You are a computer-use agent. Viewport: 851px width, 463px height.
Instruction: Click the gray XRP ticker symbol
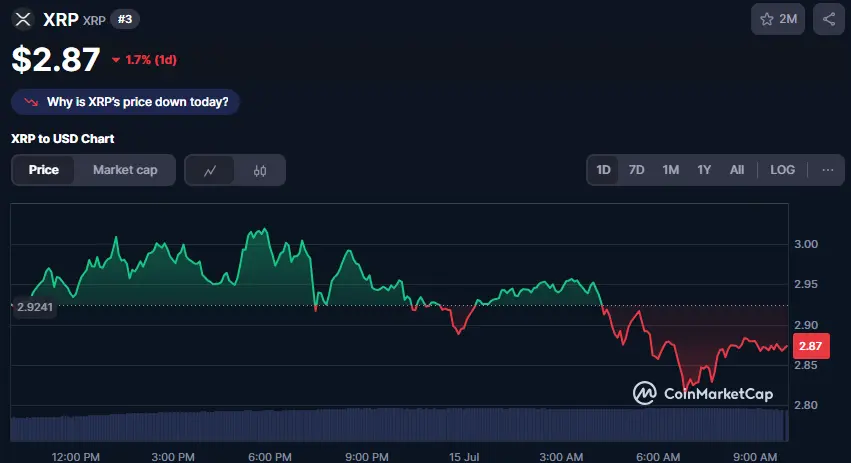click(x=94, y=21)
